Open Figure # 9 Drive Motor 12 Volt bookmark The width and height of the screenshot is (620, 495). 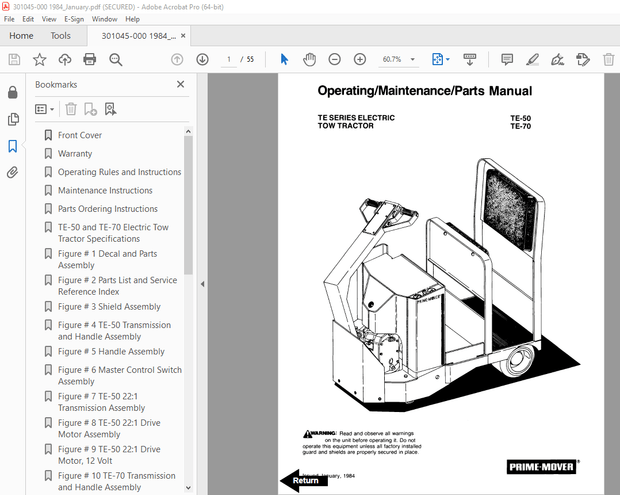[x=109, y=455]
